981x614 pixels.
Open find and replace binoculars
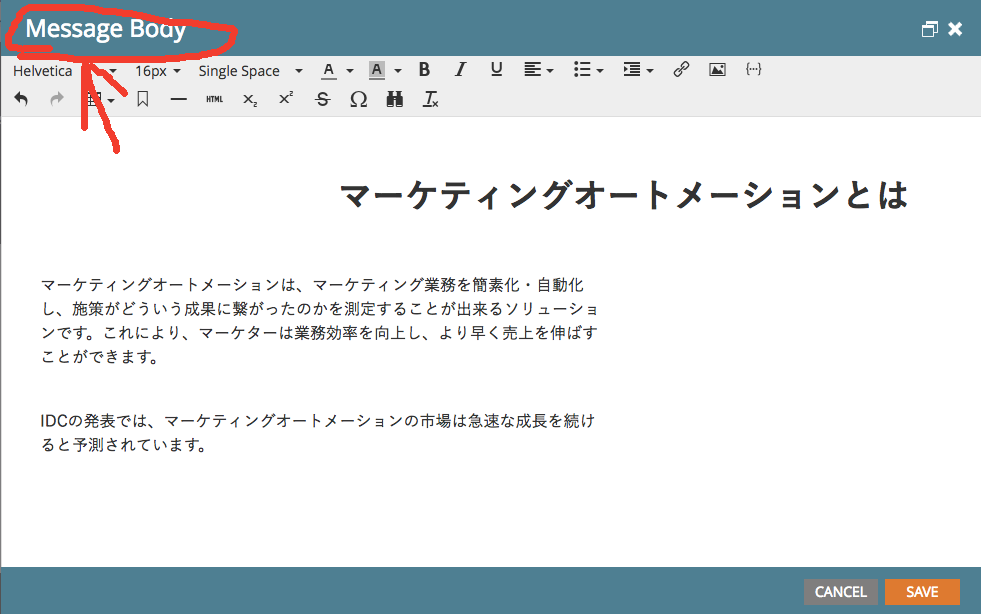(394, 99)
